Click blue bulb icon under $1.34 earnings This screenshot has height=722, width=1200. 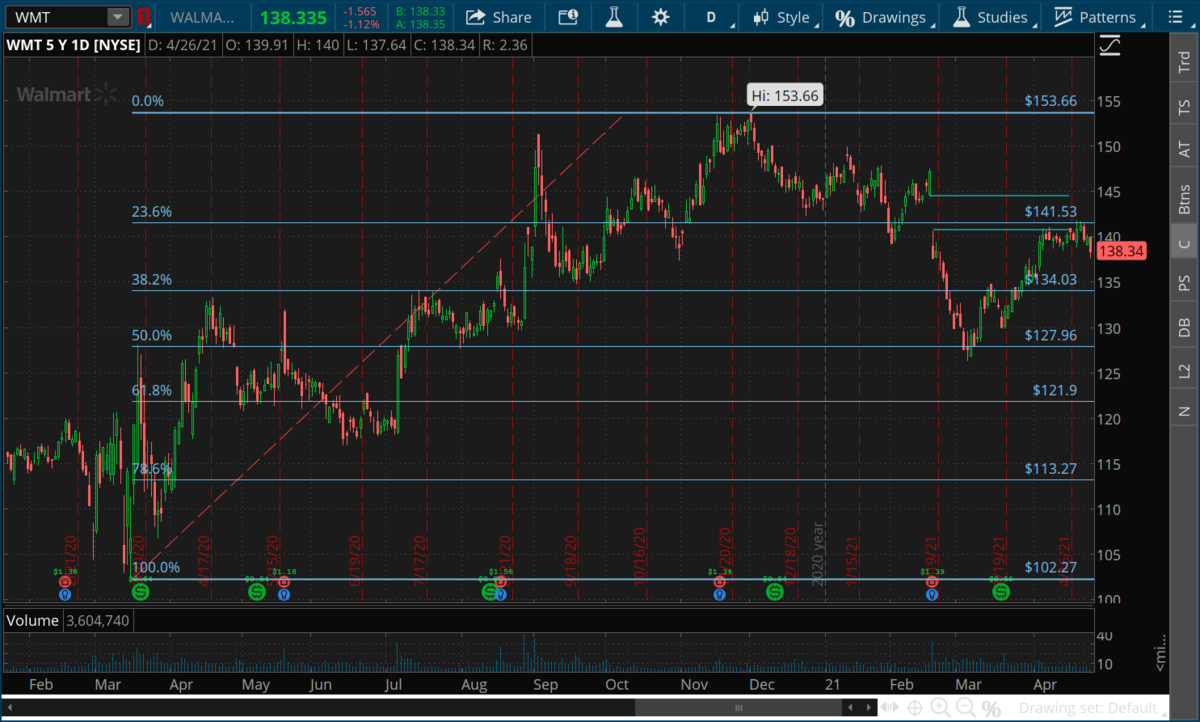719,594
